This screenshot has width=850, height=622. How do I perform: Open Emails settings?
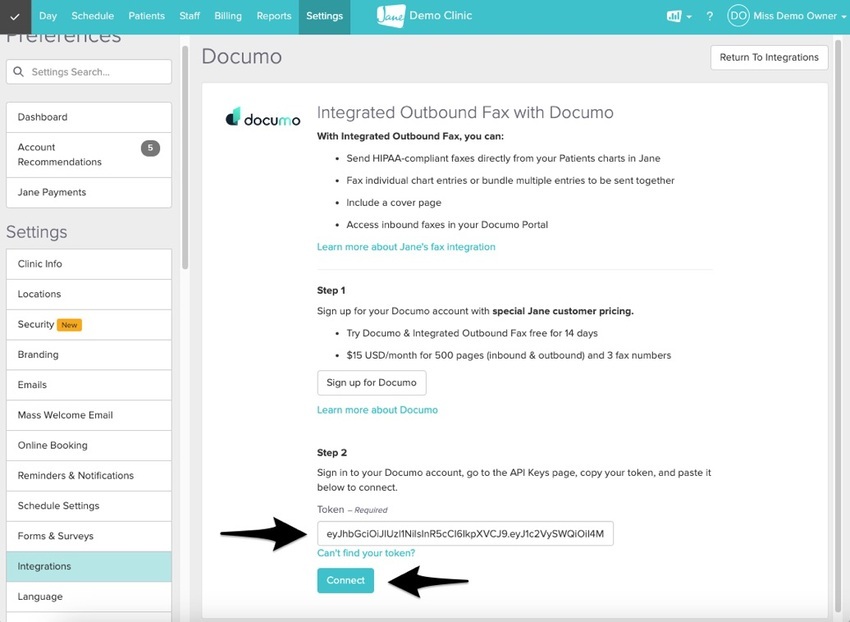click(x=89, y=385)
